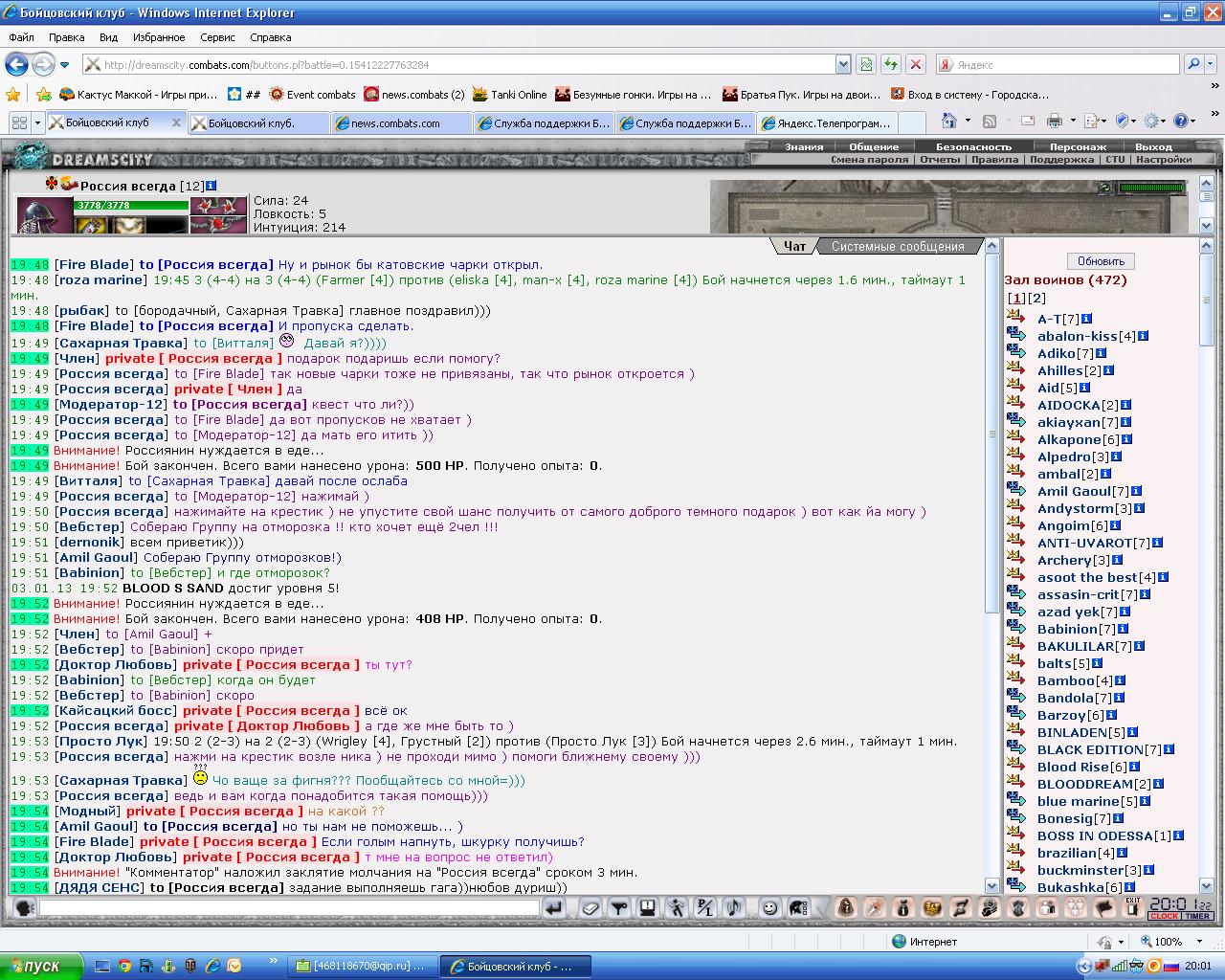Open the Безопасность game menu

click(x=973, y=147)
